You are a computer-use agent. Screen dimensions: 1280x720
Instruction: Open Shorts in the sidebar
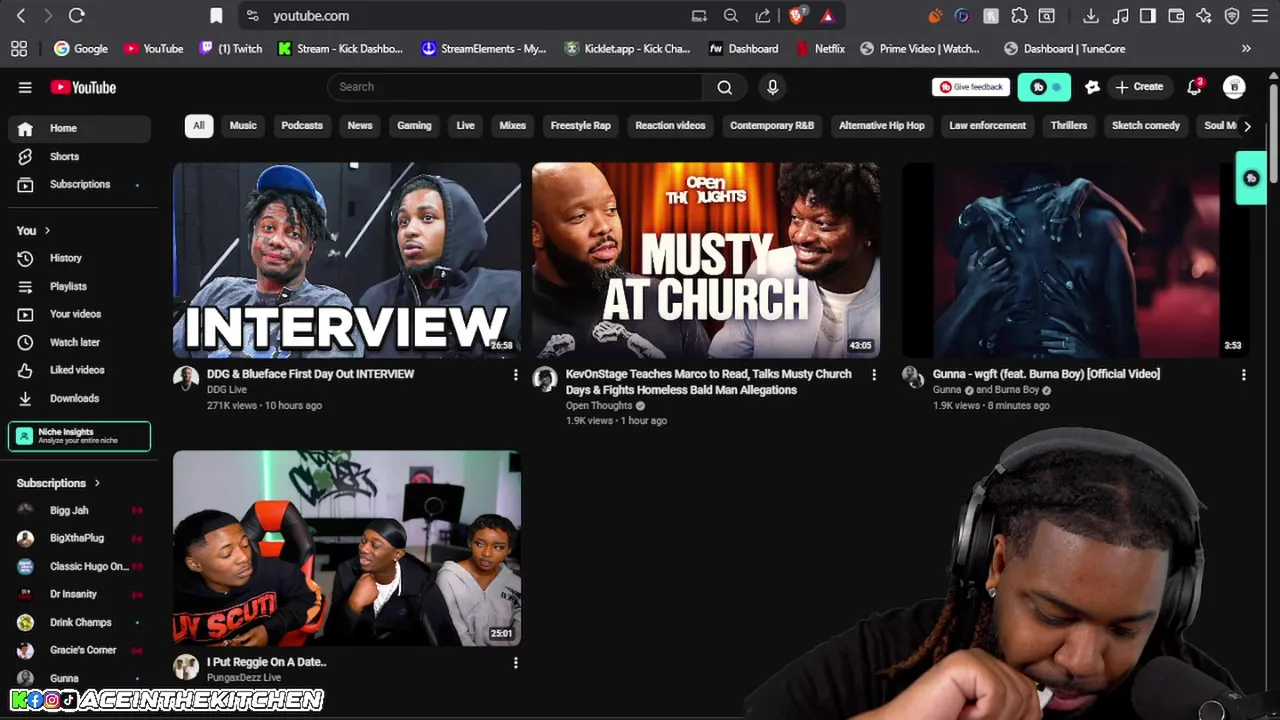(80, 156)
